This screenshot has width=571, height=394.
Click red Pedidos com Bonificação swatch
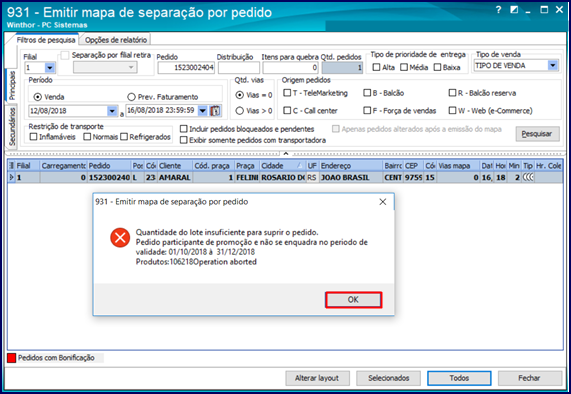tap(11, 358)
